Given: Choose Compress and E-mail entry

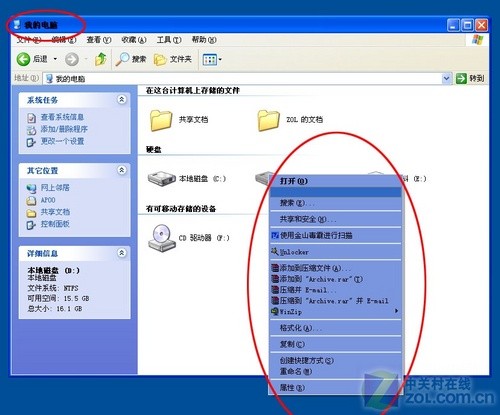Looking at the screenshot, I should (x=336, y=290).
